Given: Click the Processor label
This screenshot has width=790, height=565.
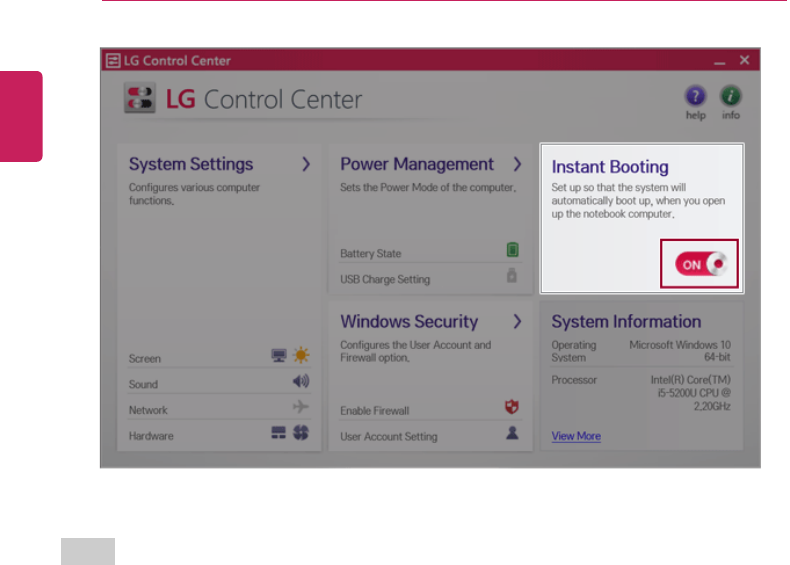Looking at the screenshot, I should pos(574,380).
